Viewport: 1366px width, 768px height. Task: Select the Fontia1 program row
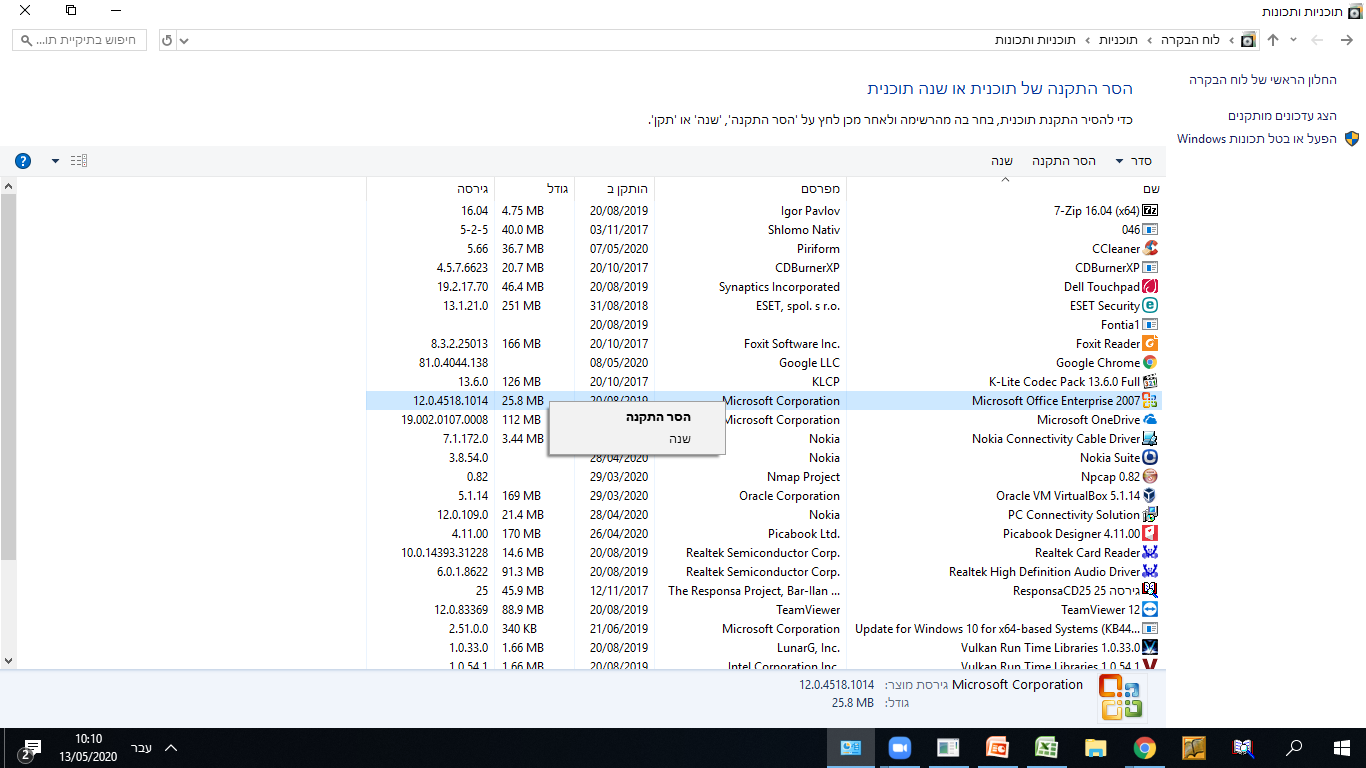(765, 325)
